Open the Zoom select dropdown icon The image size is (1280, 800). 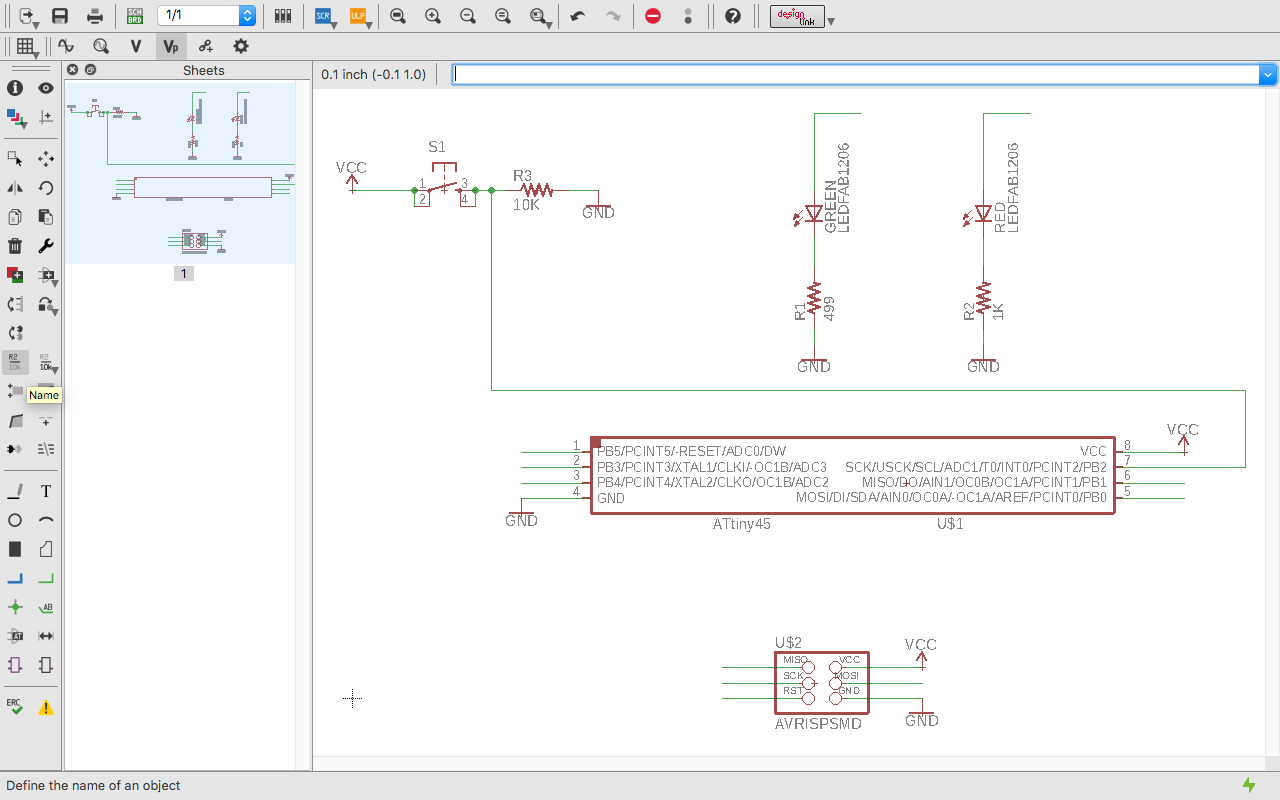(540, 16)
